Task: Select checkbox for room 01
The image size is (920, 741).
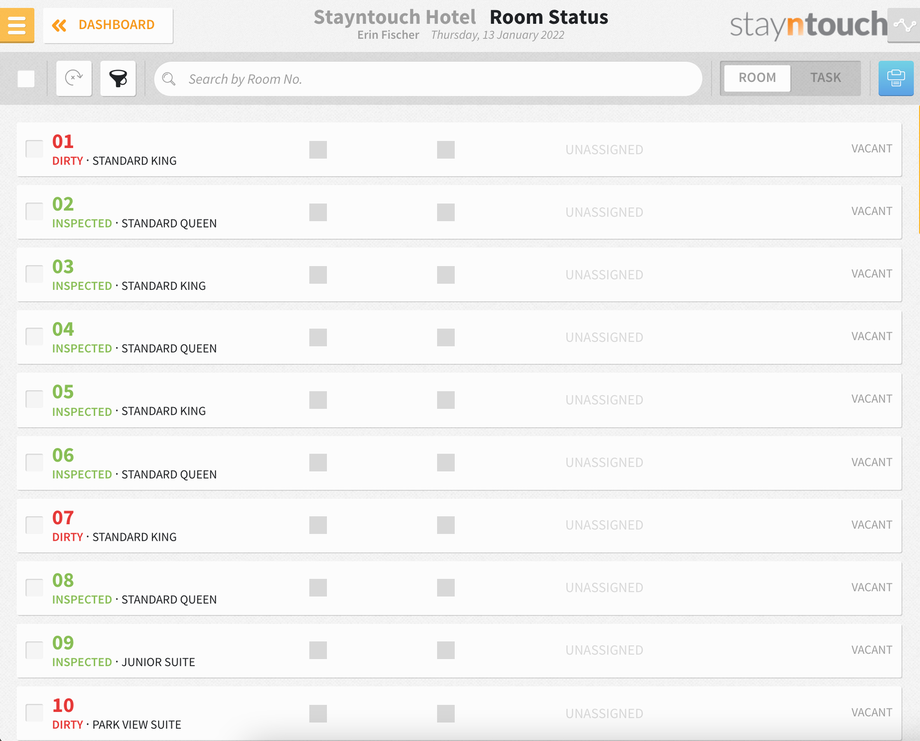Action: (x=34, y=149)
